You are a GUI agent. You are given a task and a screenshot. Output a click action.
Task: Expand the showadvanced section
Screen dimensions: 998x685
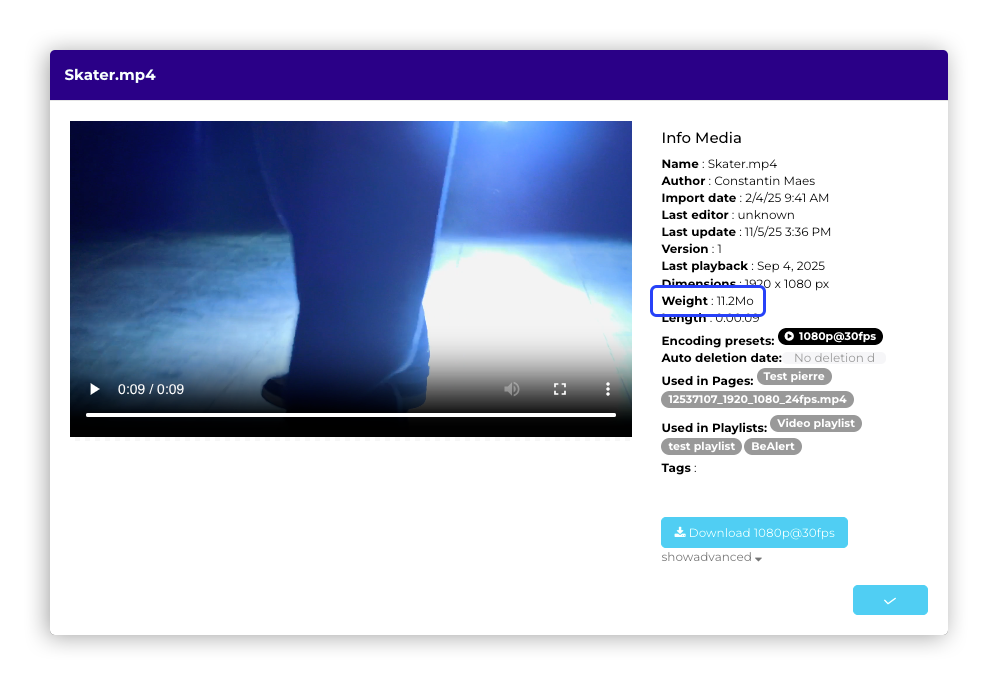711,558
